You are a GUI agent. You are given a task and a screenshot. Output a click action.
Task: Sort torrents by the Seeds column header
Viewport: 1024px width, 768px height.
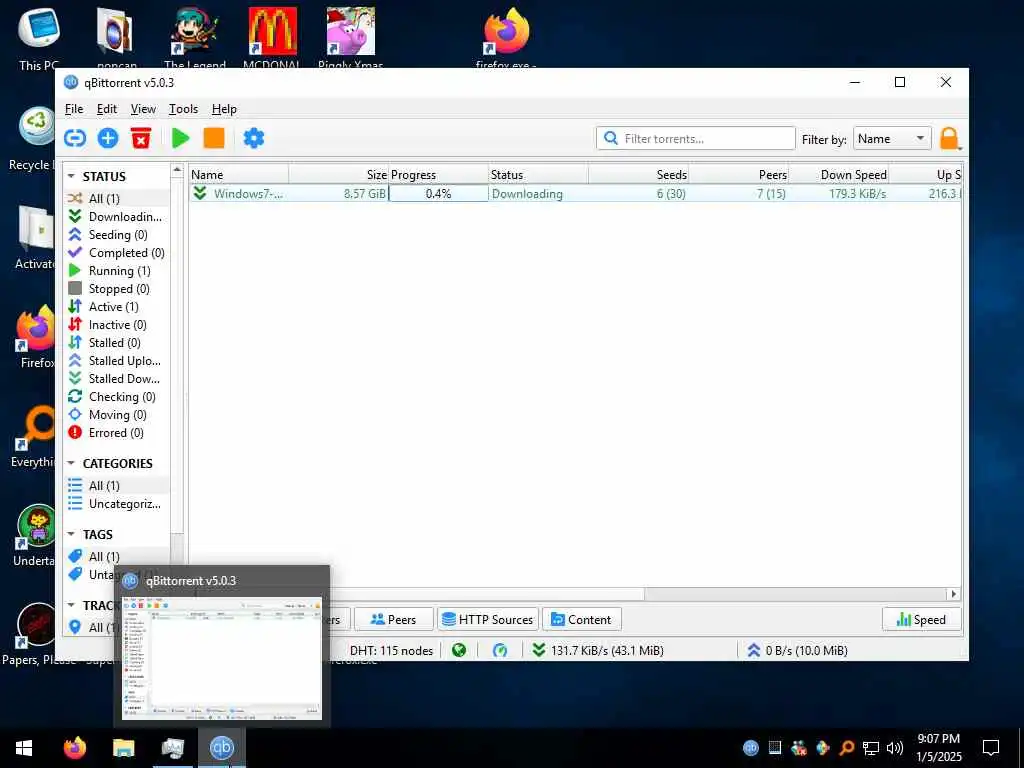[x=638, y=174]
